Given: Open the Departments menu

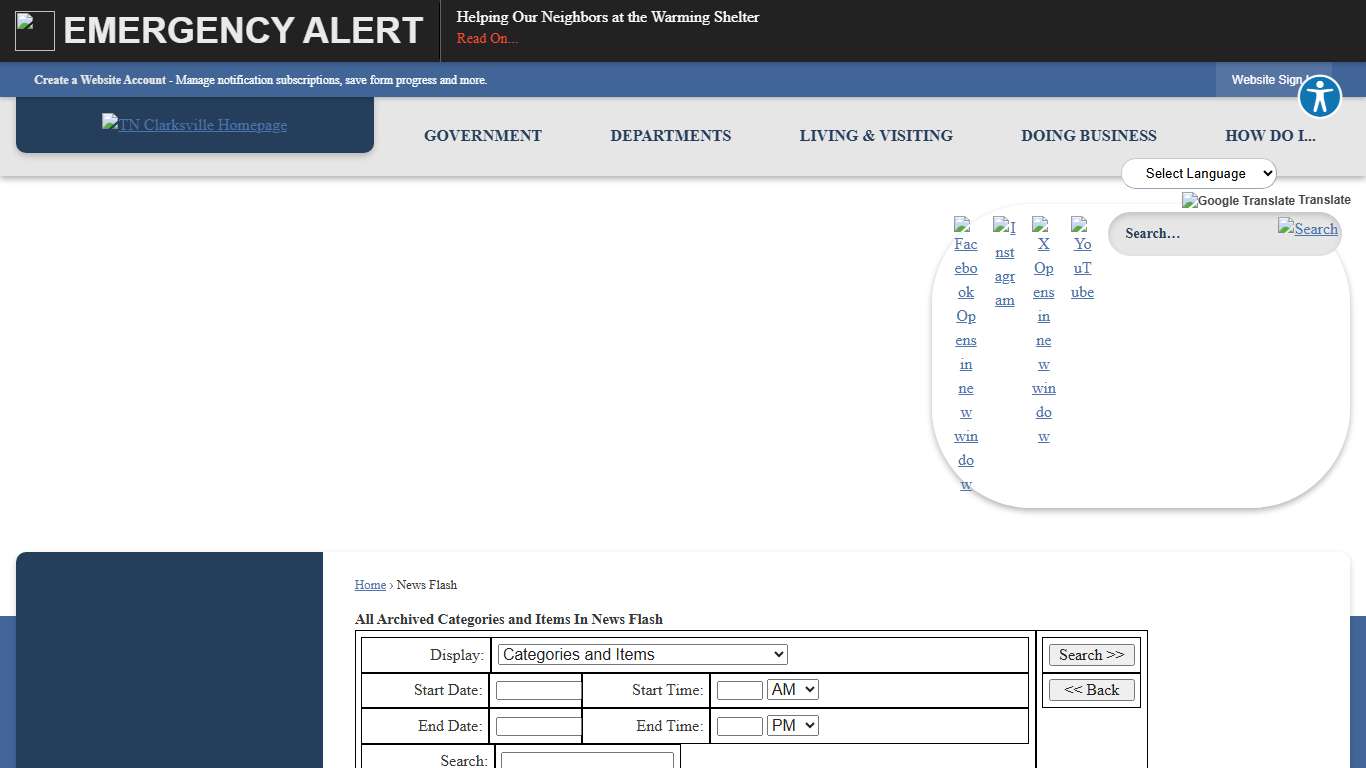Looking at the screenshot, I should pos(670,136).
